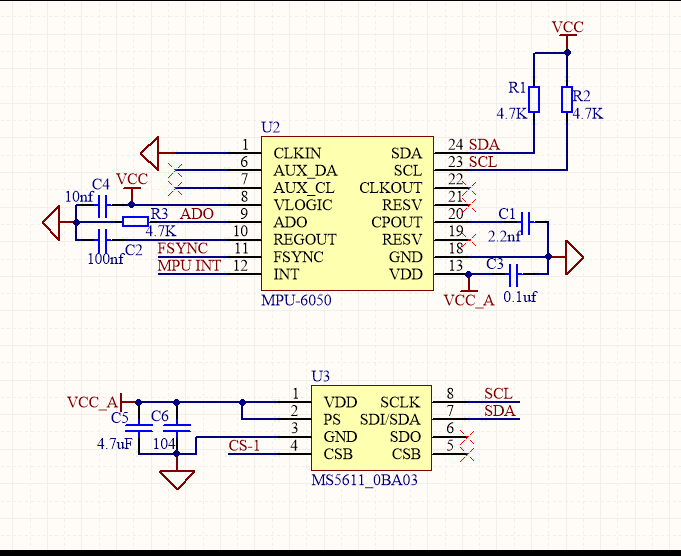The width and height of the screenshot is (681, 556).
Task: Click the CS-1 net label
Action: pos(244,446)
